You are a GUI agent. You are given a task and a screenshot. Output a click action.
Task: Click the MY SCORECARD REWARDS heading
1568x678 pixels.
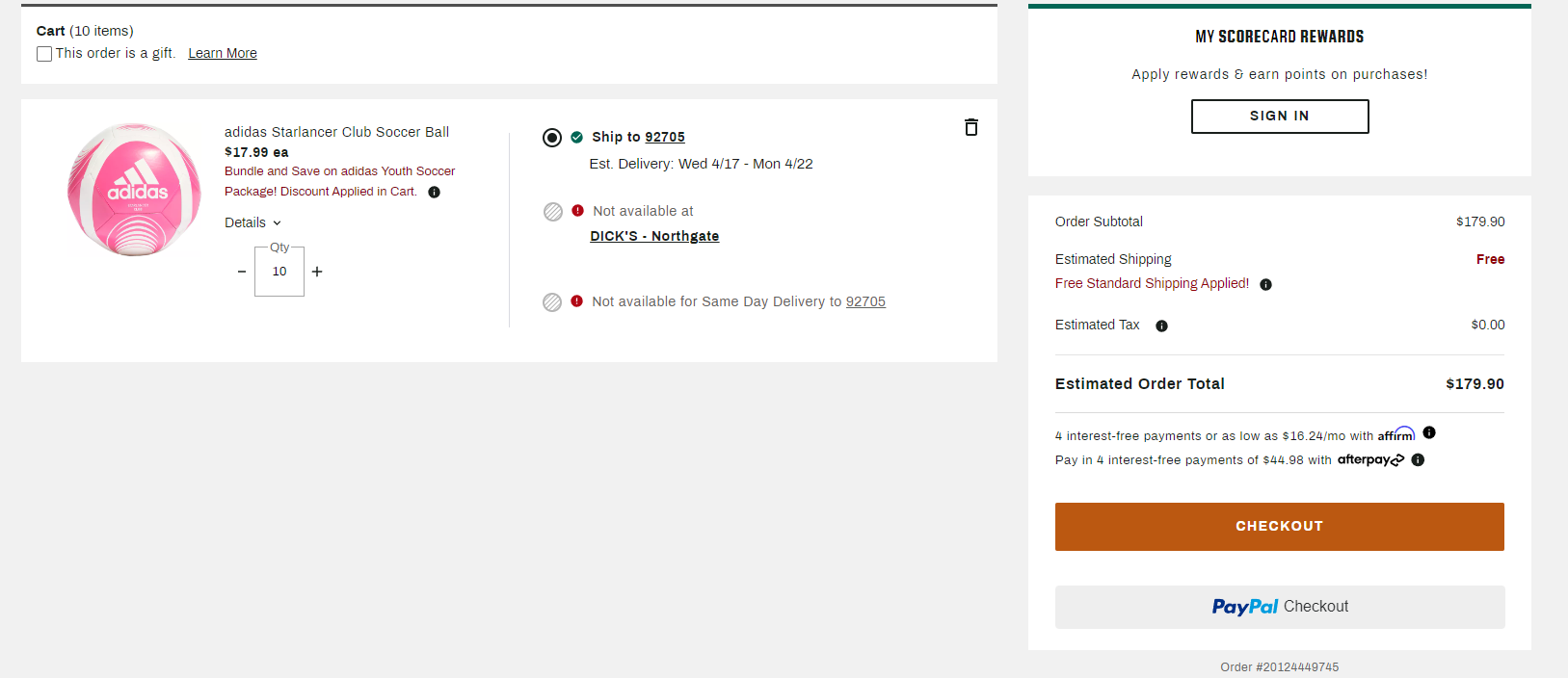tap(1280, 37)
